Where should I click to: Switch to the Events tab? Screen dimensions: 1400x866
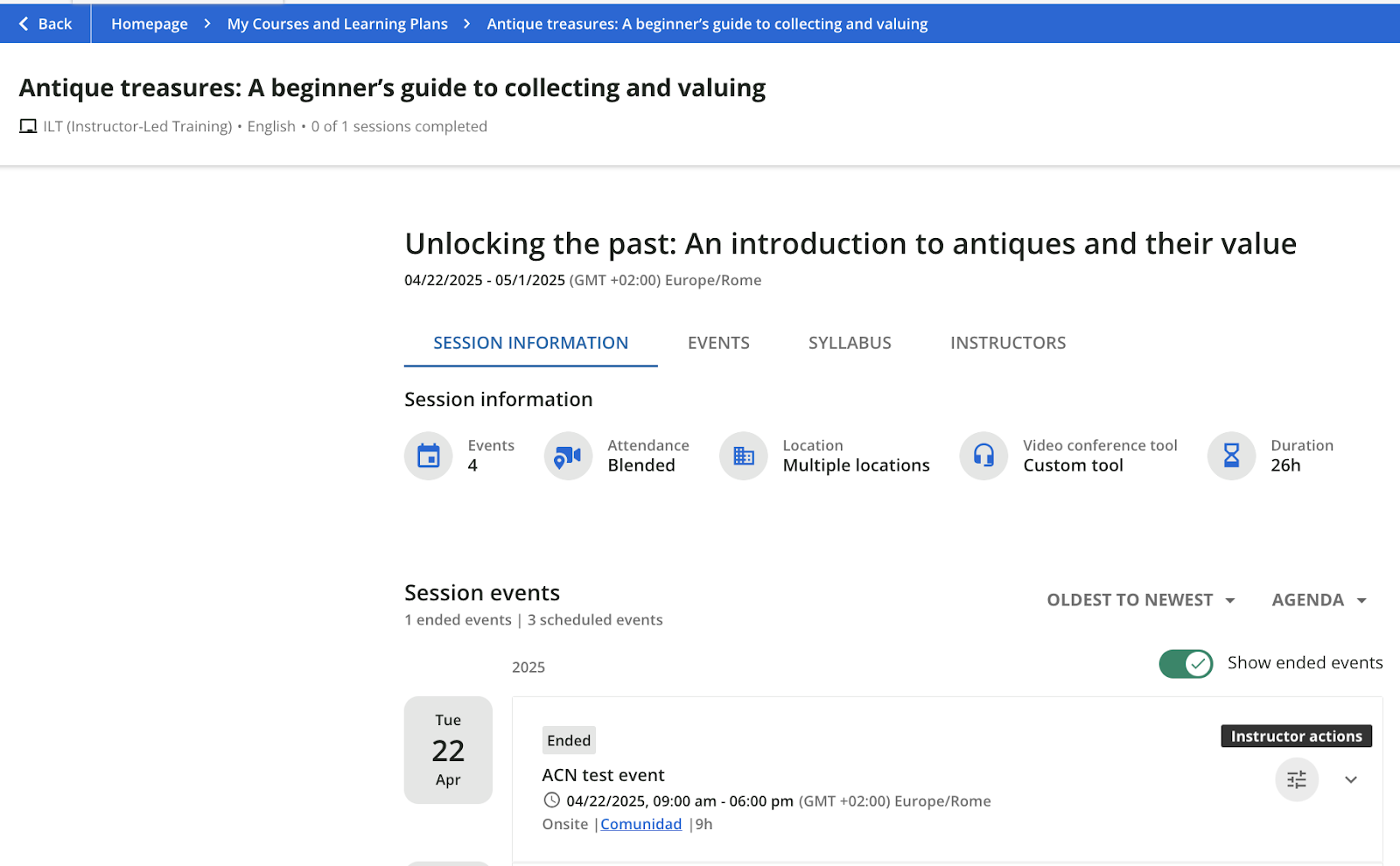point(718,343)
